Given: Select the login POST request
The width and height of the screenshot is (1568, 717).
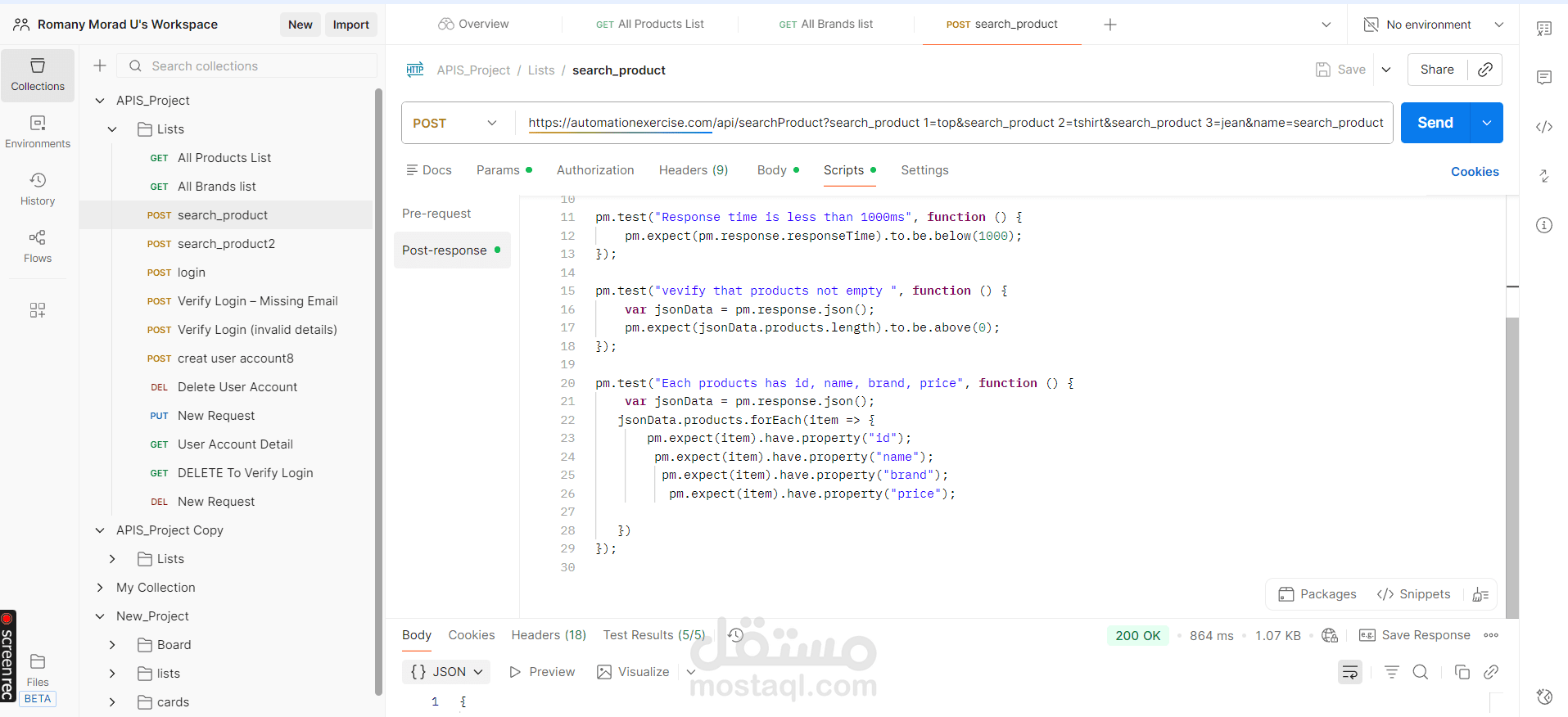Looking at the screenshot, I should pyautogui.click(x=226, y=273).
